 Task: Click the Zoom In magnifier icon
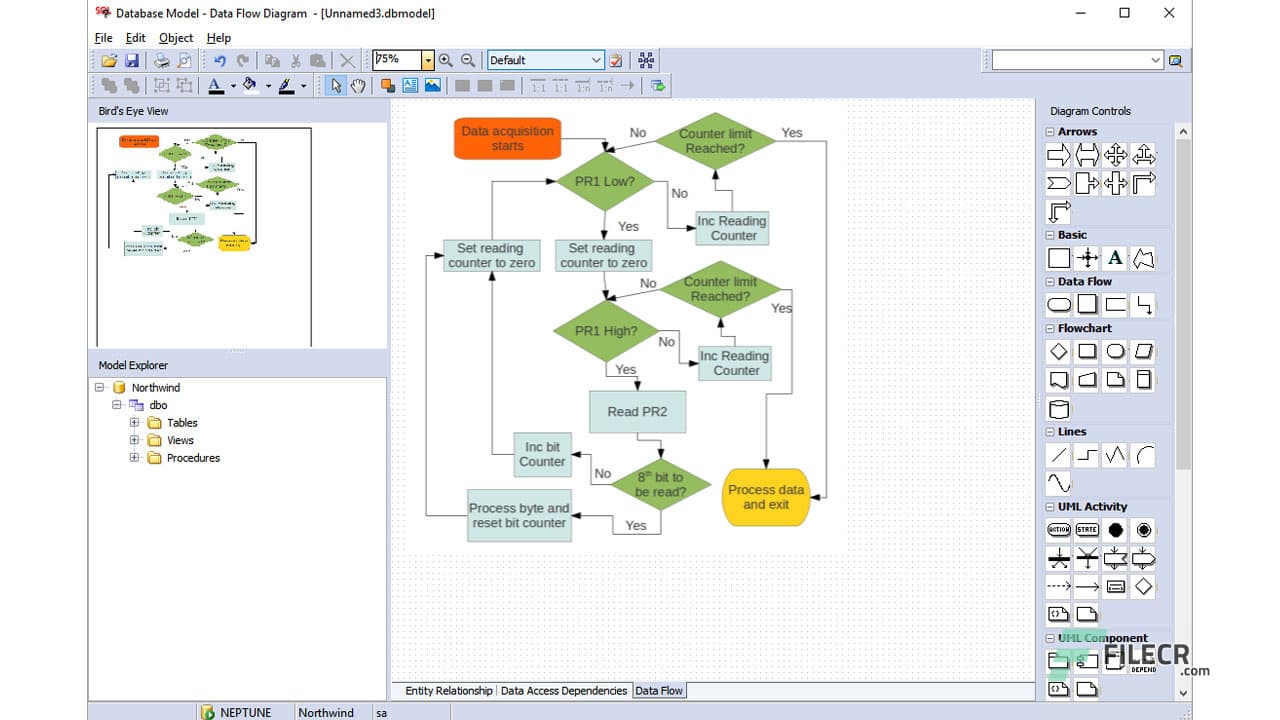click(x=446, y=60)
